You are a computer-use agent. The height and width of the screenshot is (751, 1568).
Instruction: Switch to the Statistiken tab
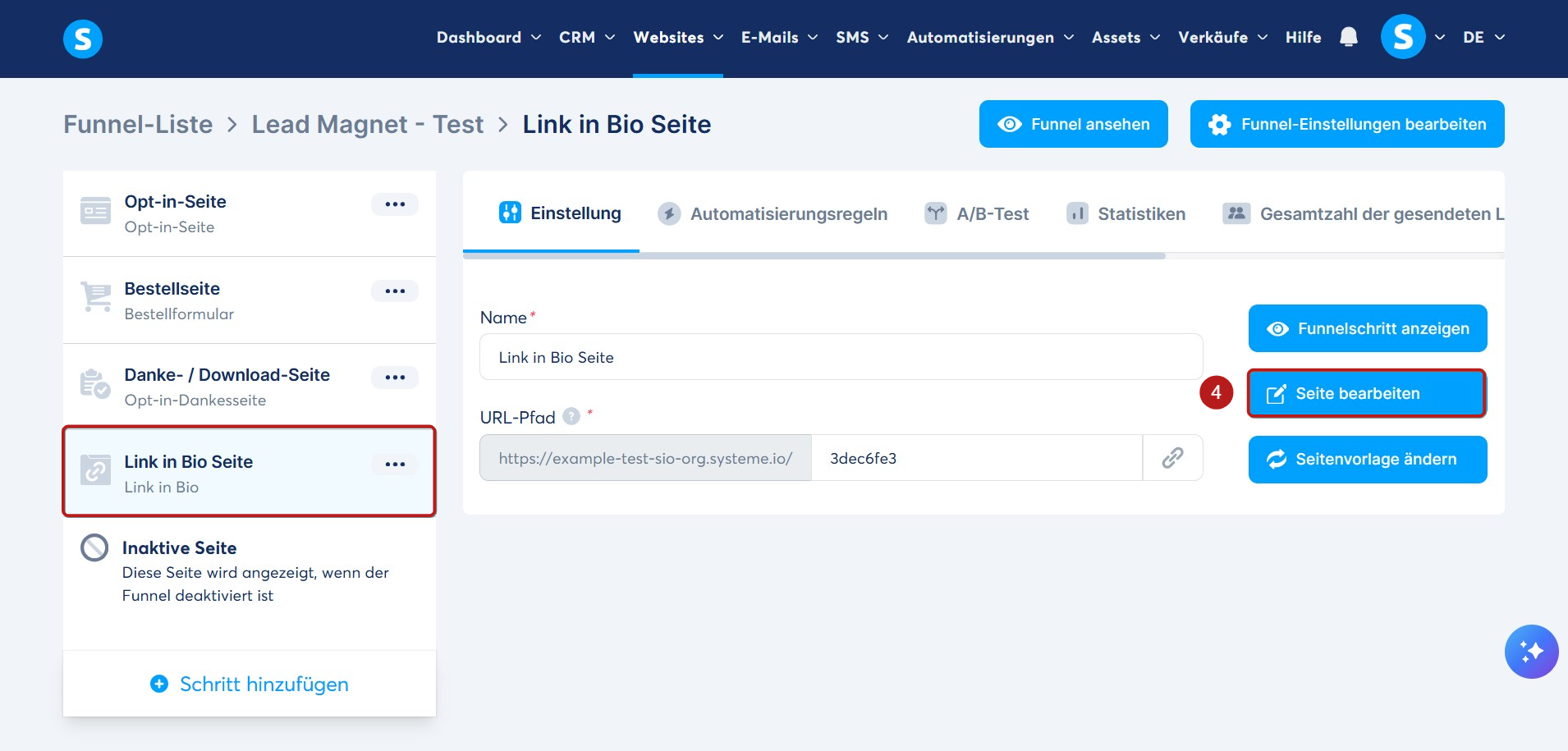(x=1126, y=214)
